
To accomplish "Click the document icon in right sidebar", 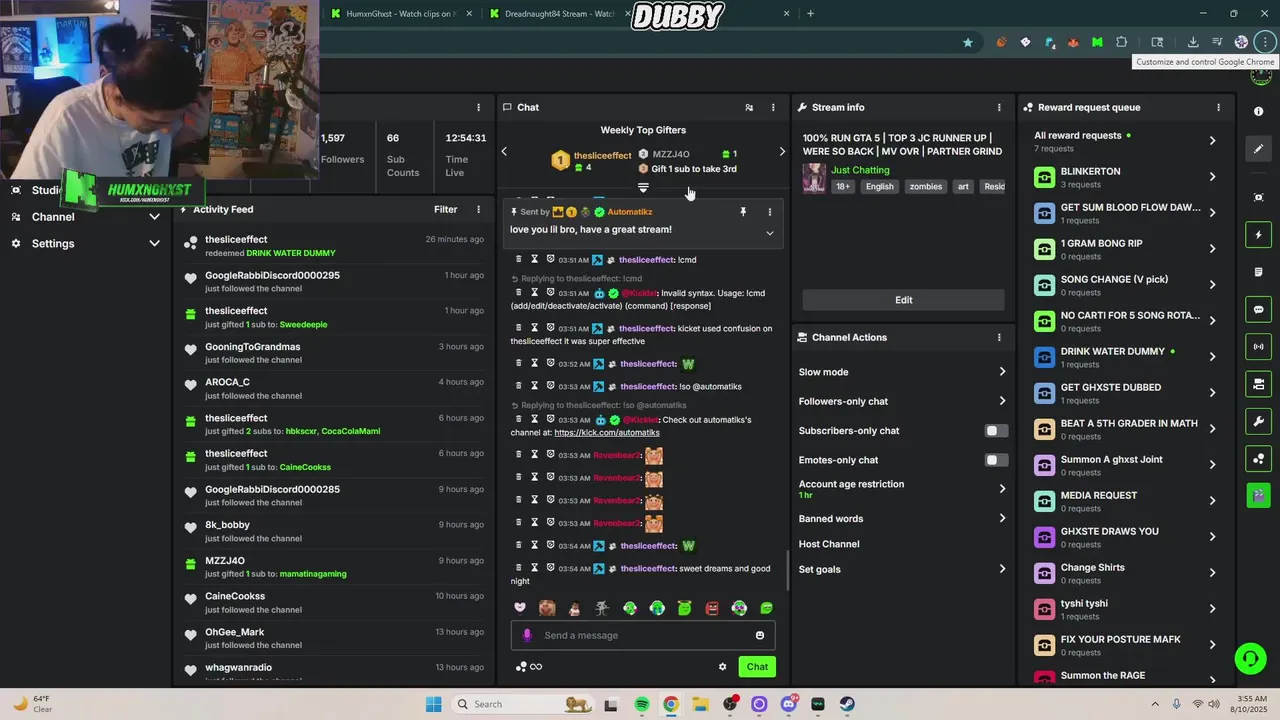I will [1259, 272].
